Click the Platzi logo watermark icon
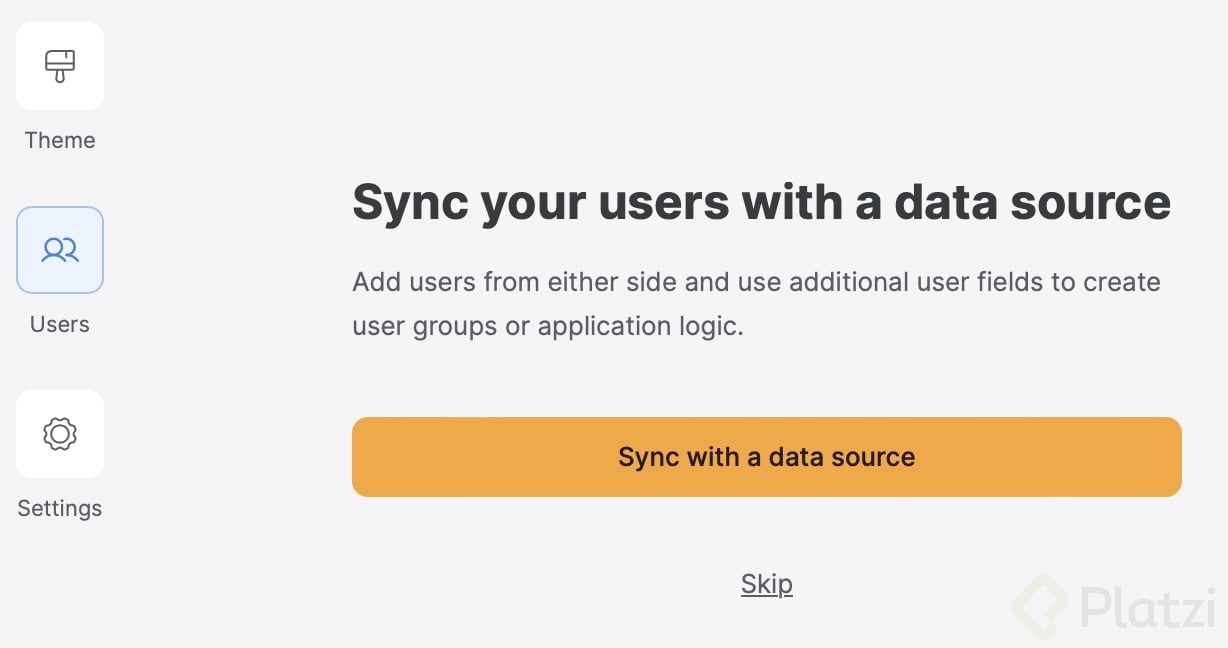This screenshot has height=648, width=1228. tap(1042, 606)
